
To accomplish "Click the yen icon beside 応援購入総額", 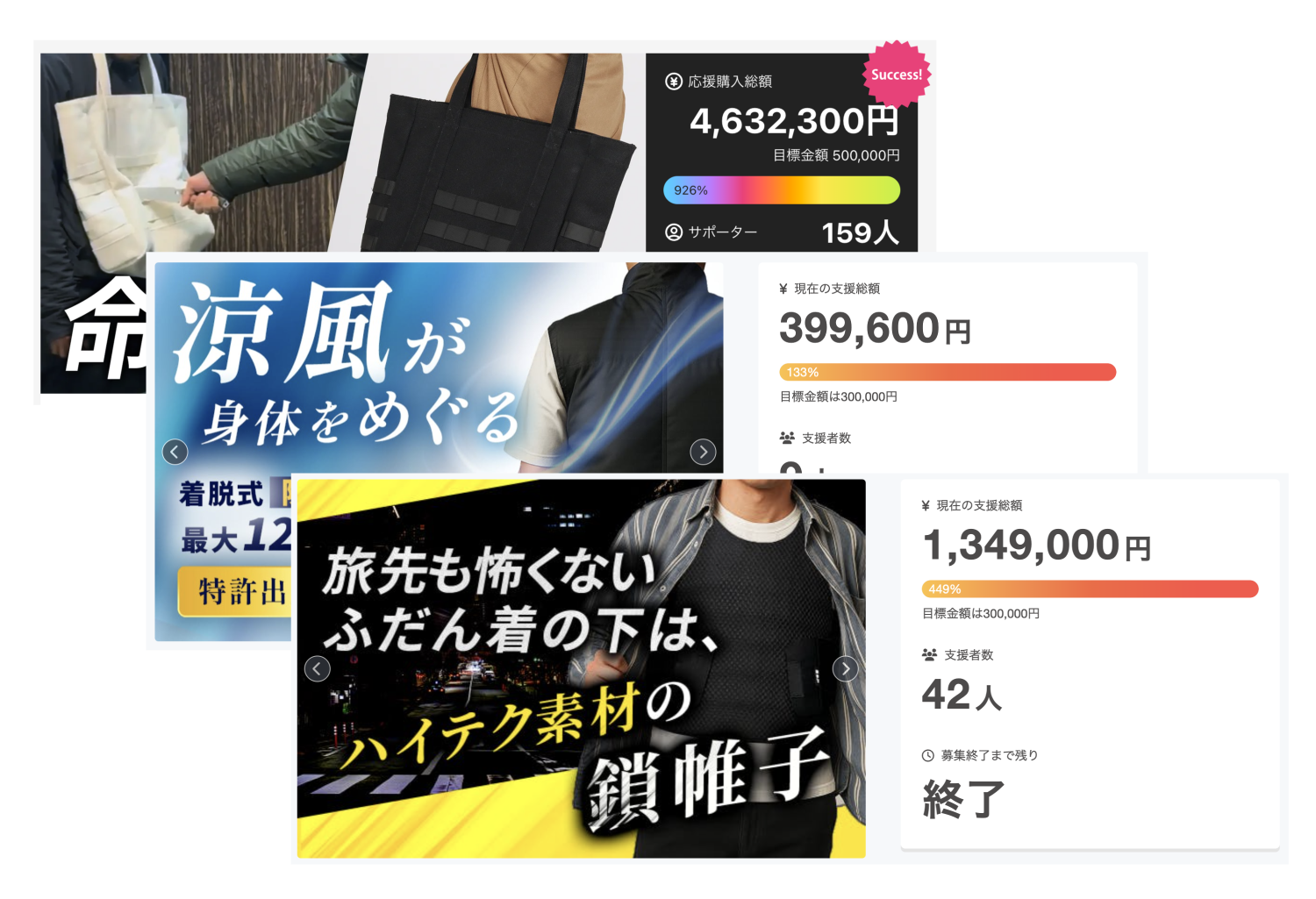I will tap(674, 82).
